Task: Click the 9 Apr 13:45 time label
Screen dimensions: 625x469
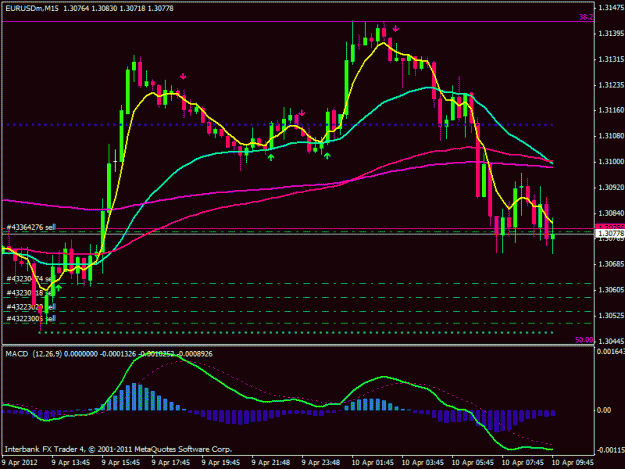Action: coord(71,463)
